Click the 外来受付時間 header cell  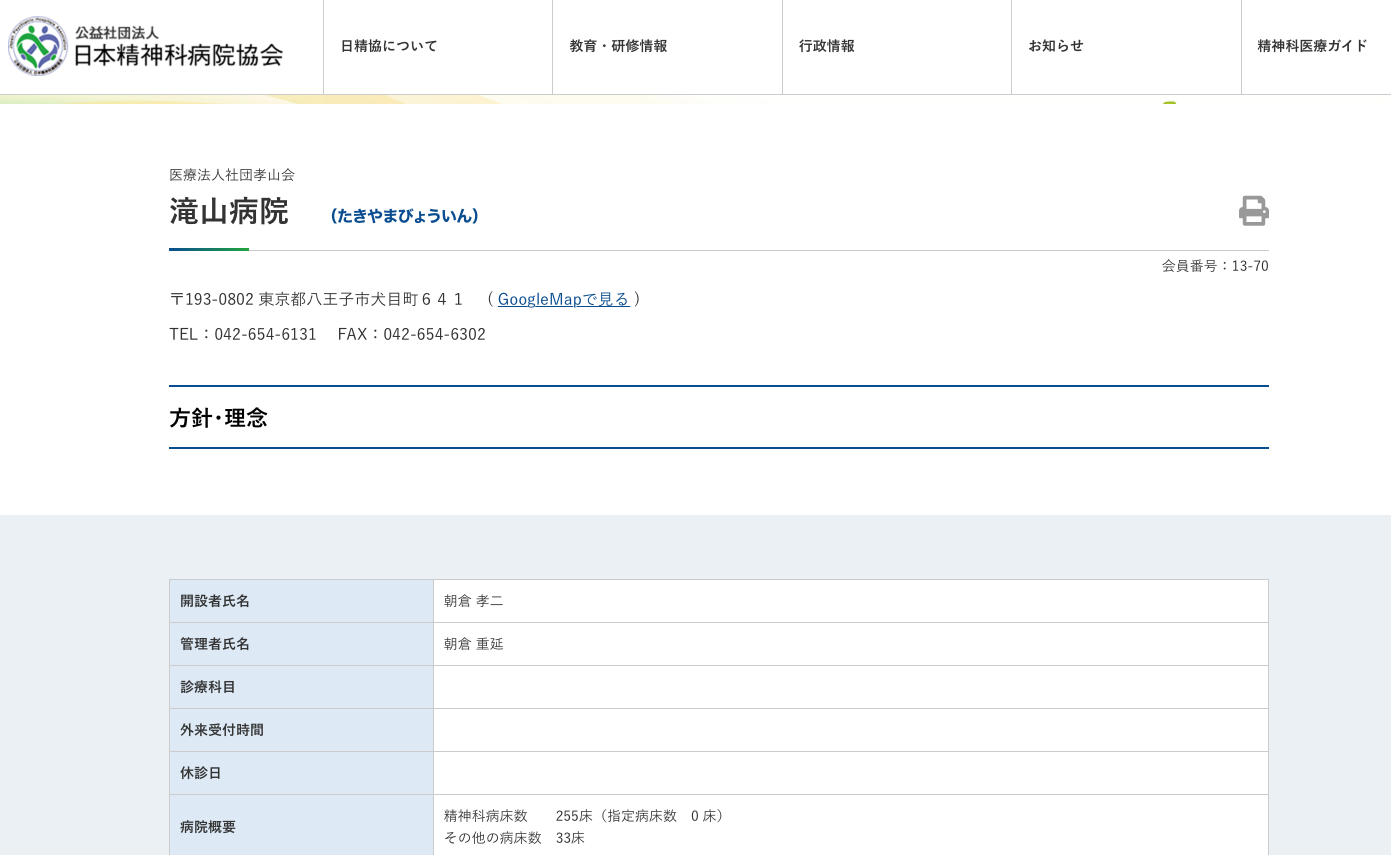(301, 730)
